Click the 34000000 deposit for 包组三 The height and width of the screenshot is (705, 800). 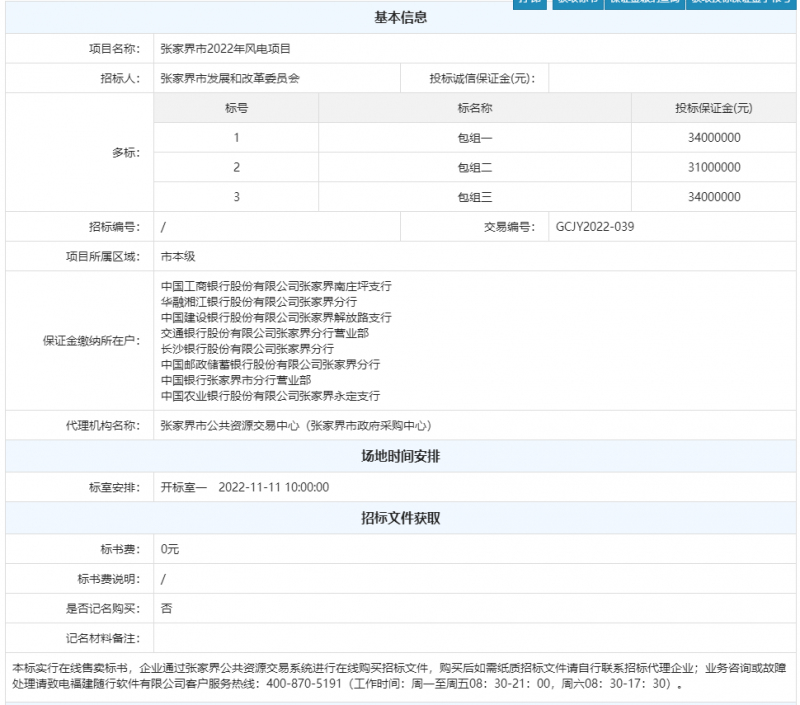point(713,197)
